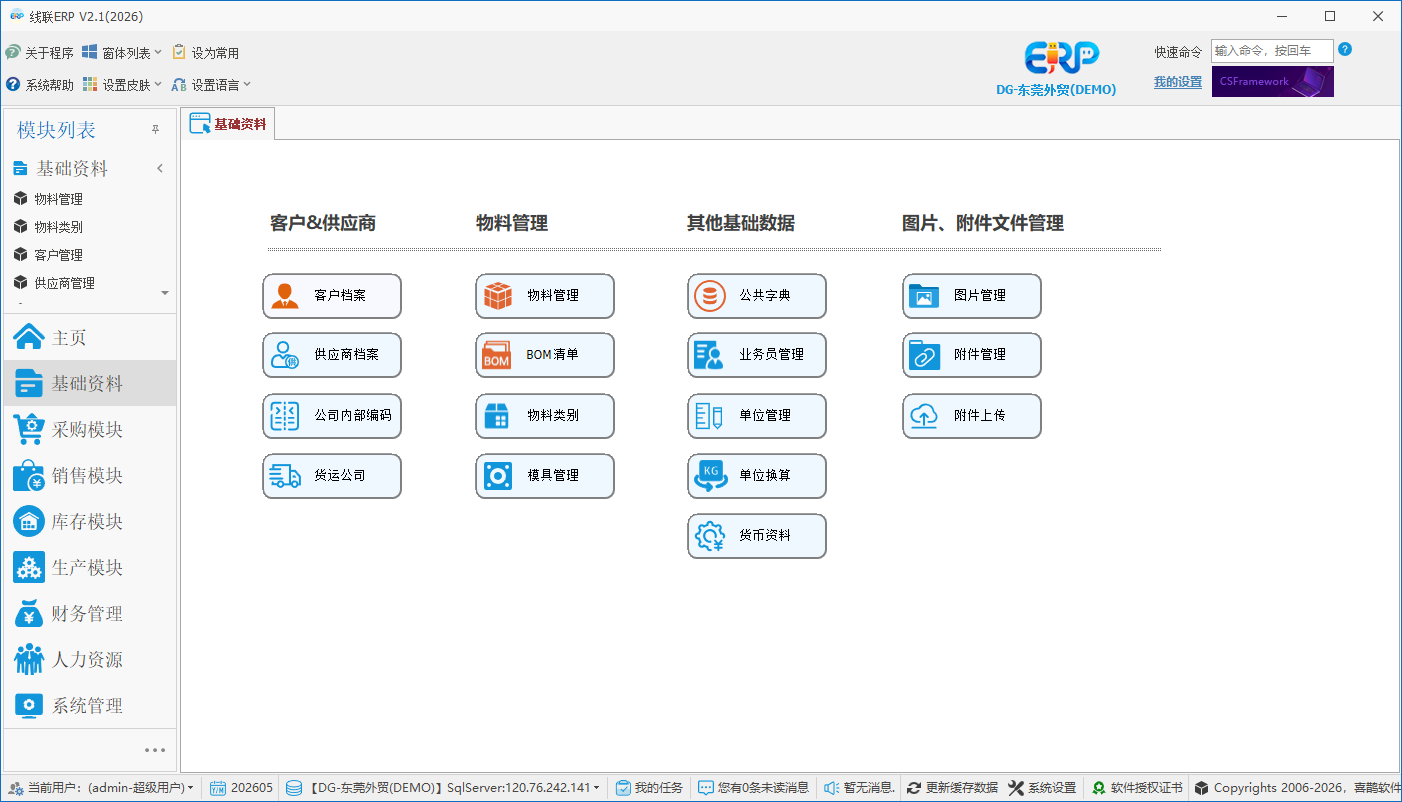
Task: Click the 202605 period in status bar
Action: tap(241, 788)
